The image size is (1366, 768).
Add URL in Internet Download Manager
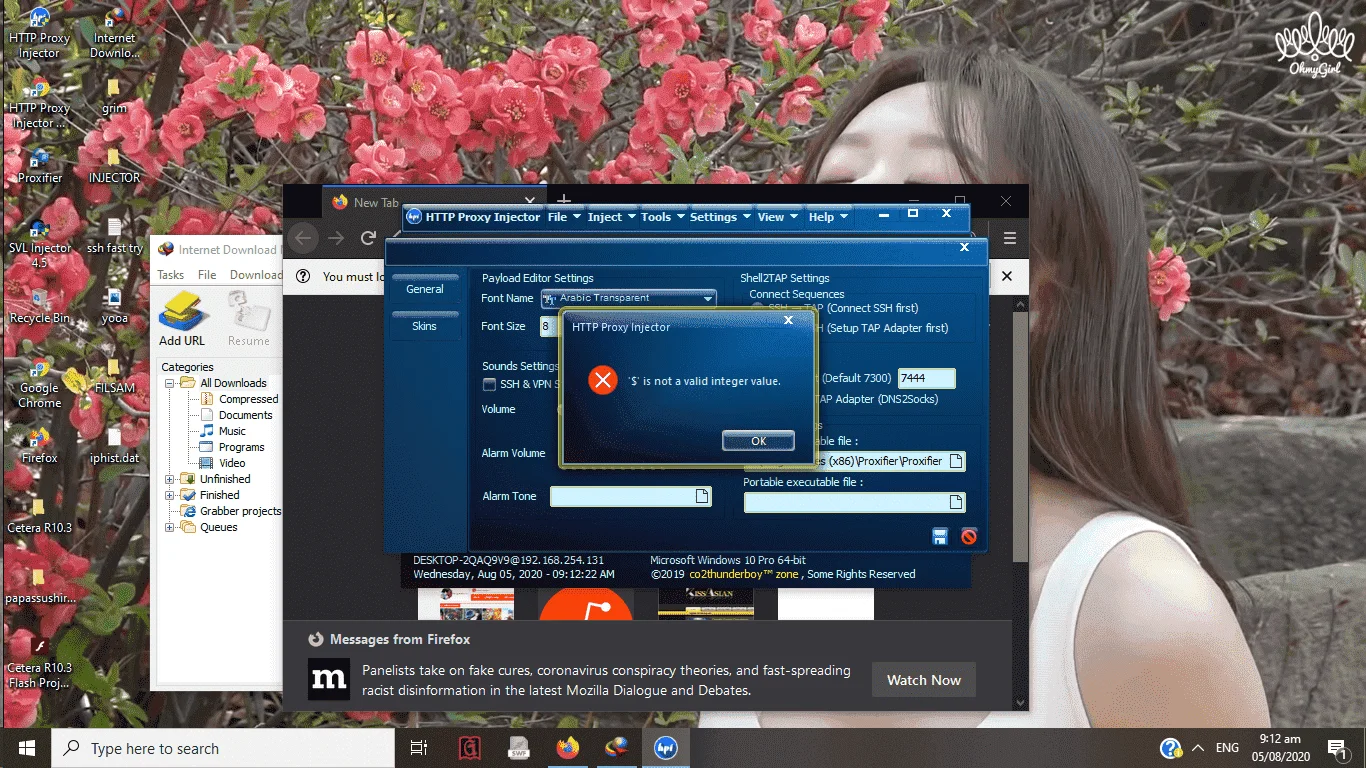(x=183, y=319)
